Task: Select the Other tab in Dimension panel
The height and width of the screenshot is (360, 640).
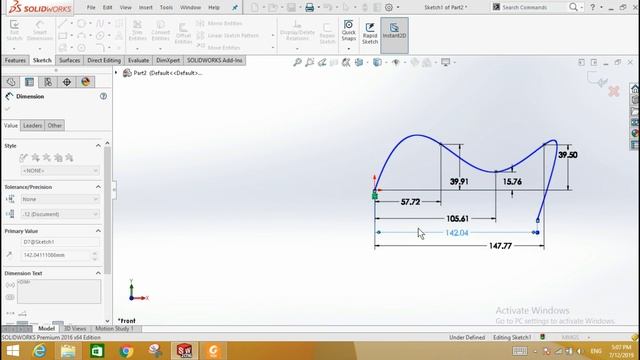Action: [x=55, y=125]
